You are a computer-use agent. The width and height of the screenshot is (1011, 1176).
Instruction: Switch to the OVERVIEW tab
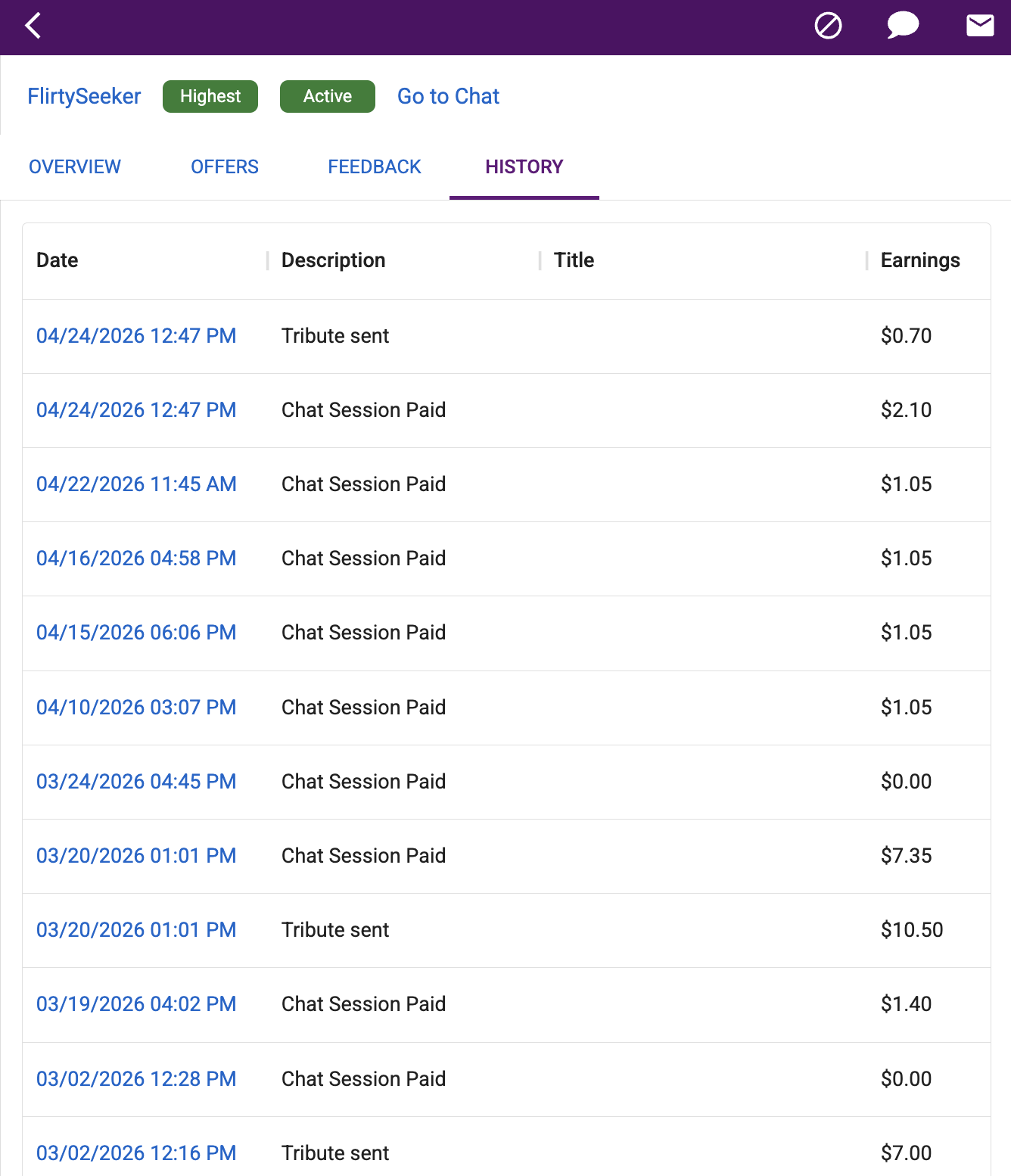click(x=75, y=166)
